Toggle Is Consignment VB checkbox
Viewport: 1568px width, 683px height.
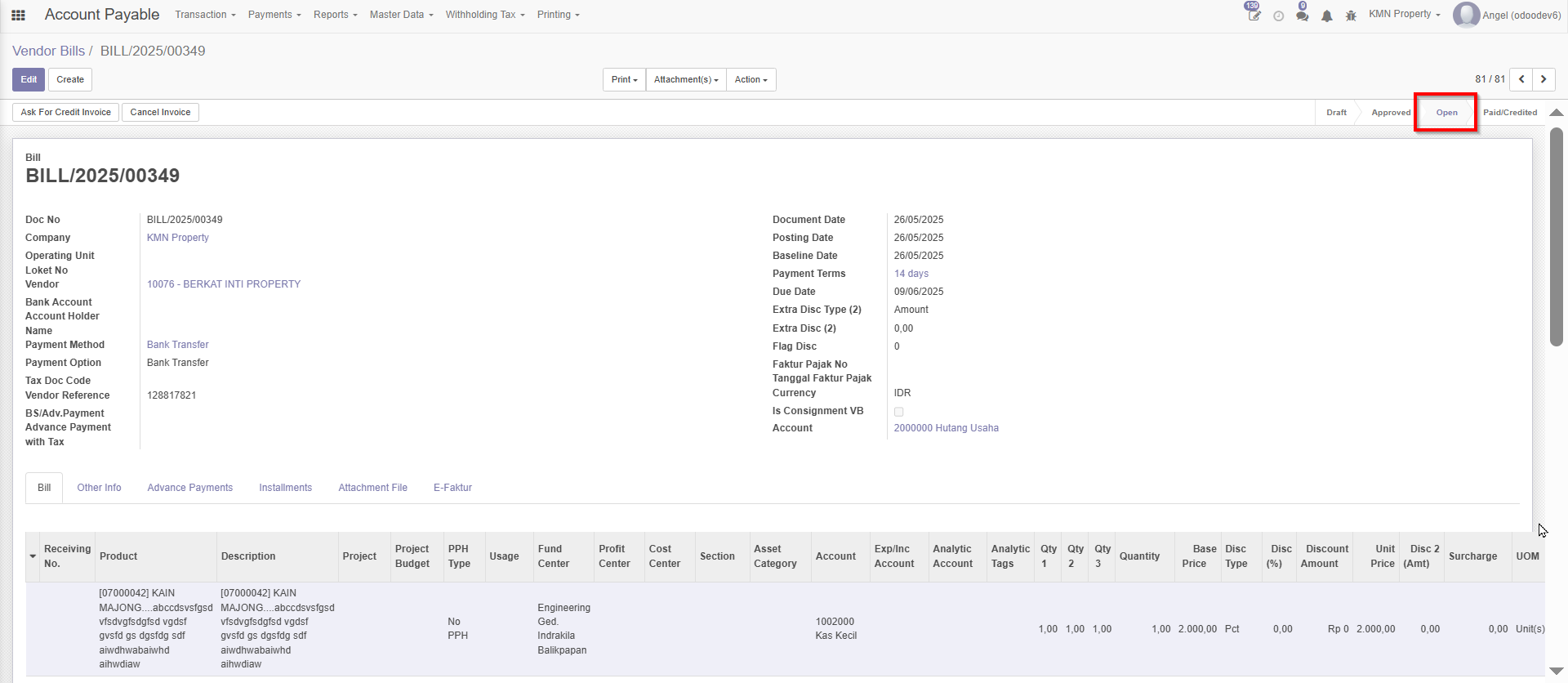tap(898, 412)
